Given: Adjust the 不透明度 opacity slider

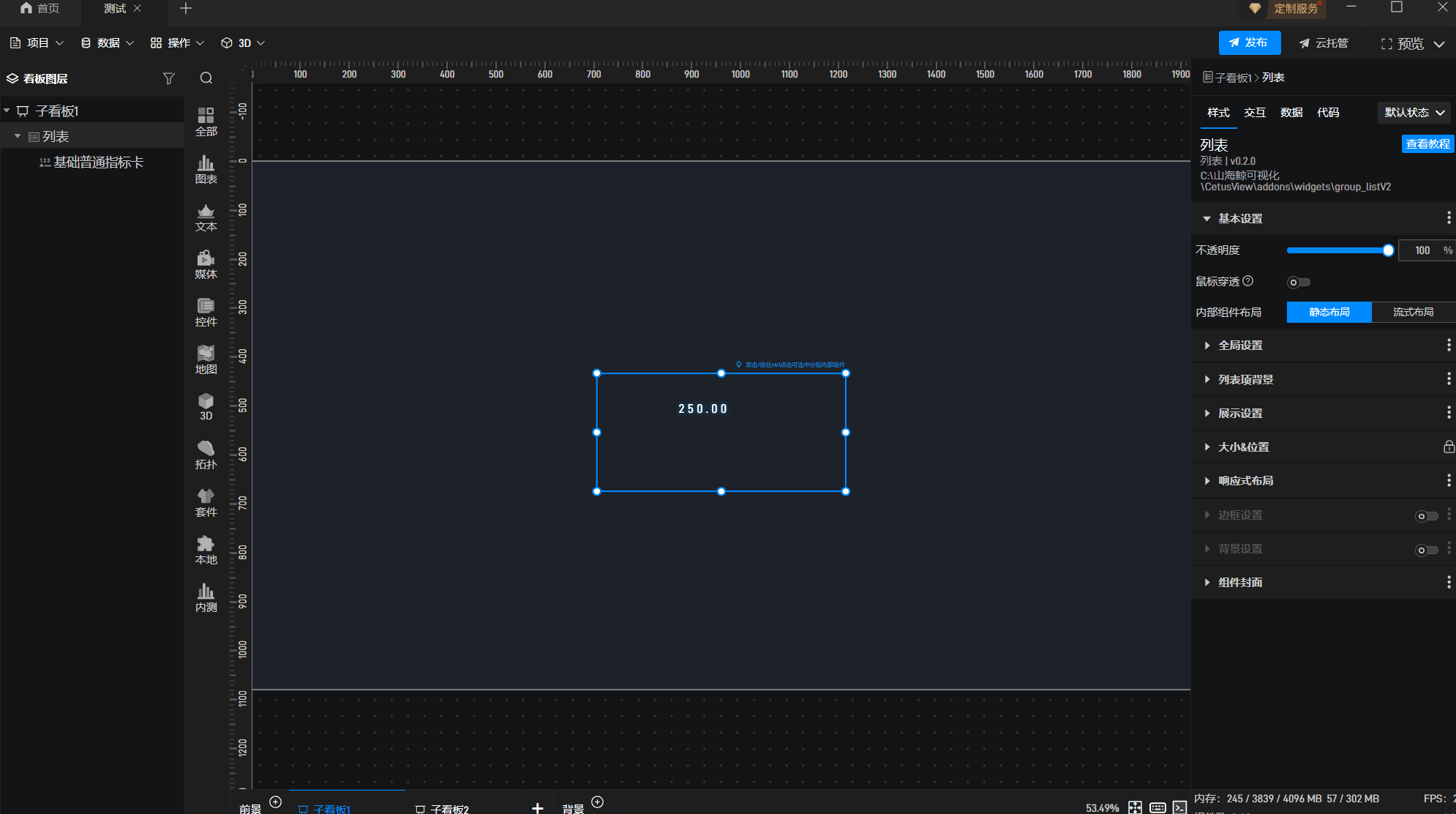Looking at the screenshot, I should pyautogui.click(x=1387, y=250).
